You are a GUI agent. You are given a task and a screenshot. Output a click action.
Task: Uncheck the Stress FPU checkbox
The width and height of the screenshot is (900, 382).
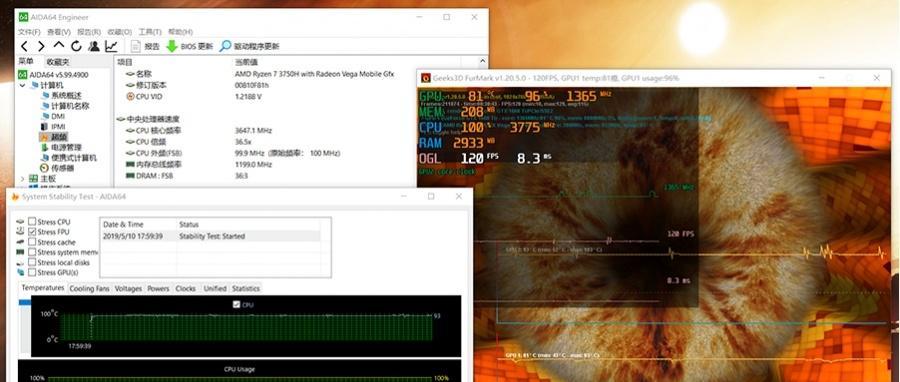32,232
